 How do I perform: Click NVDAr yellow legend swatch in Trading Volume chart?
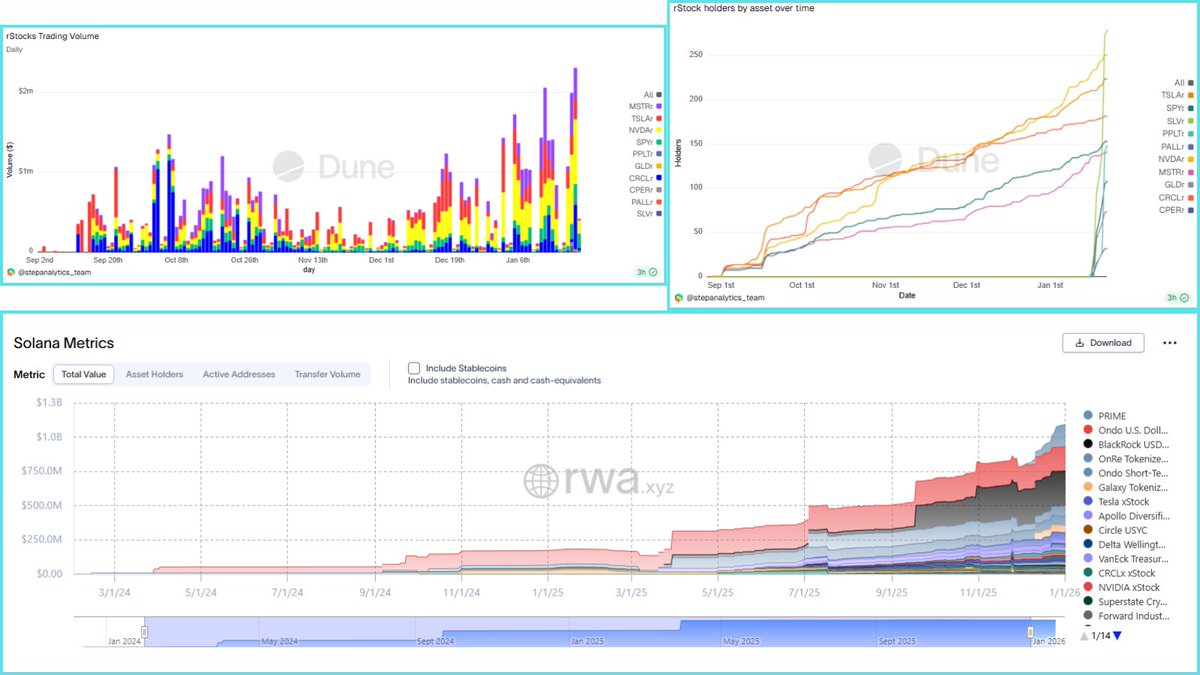[659, 131]
